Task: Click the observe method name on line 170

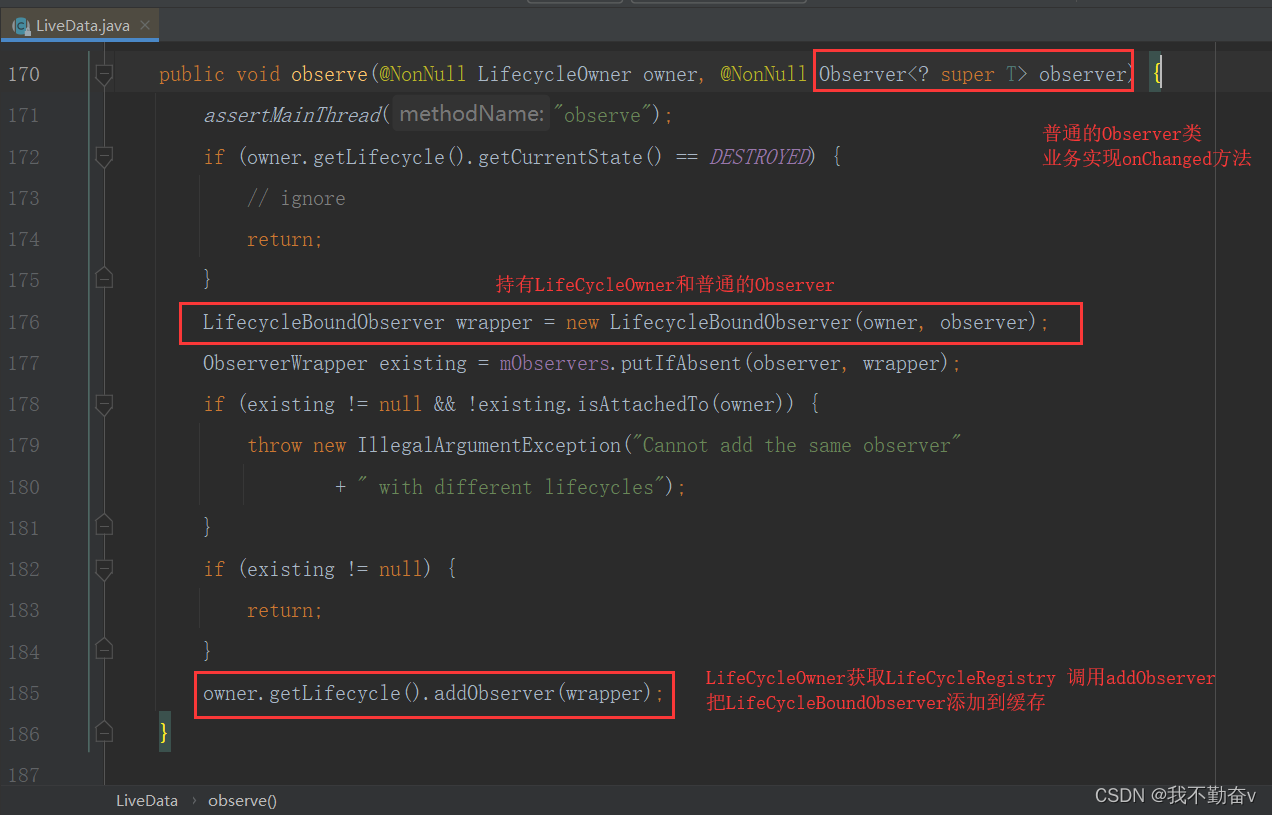Action: click(x=329, y=74)
